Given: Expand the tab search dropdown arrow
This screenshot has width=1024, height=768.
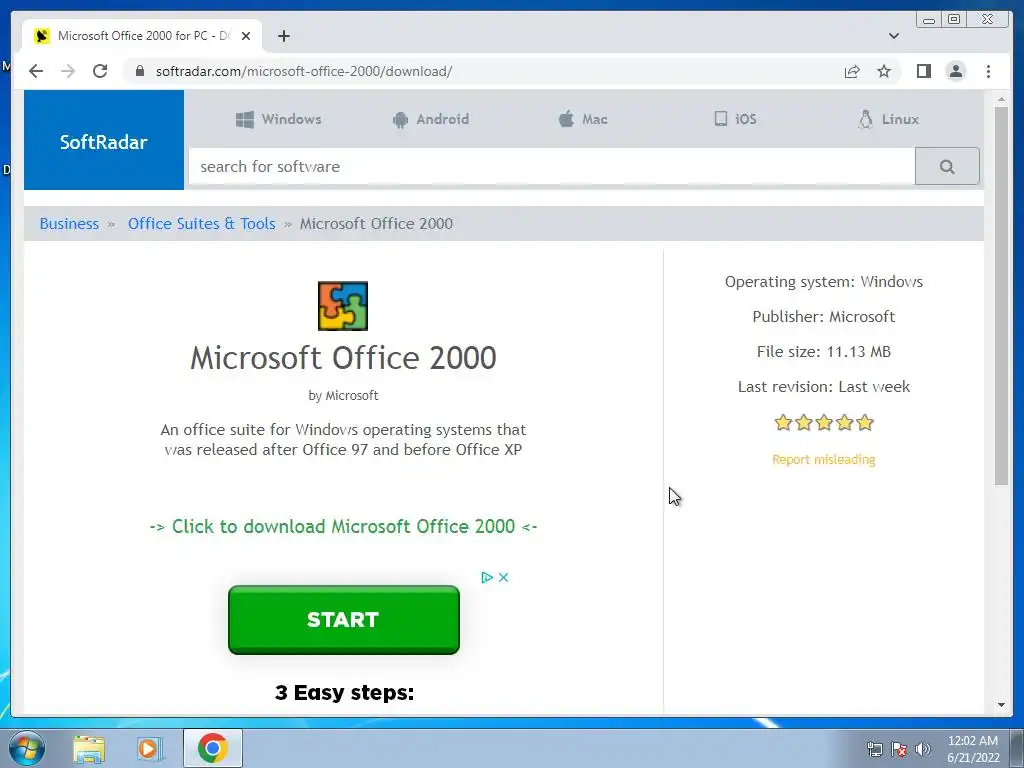Looking at the screenshot, I should pos(893,36).
